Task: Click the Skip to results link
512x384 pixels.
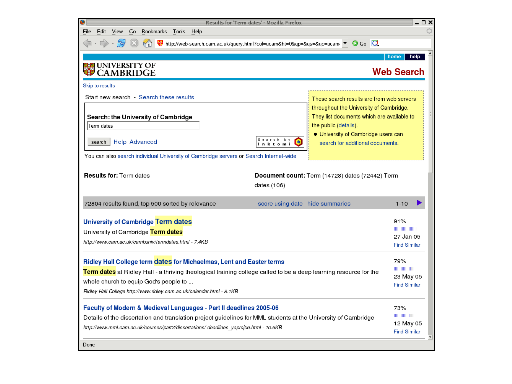Action: point(99,86)
